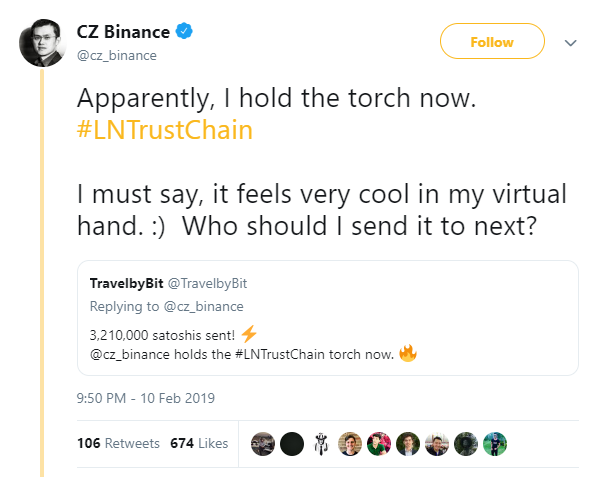Click the fifth liker avatar with red background
Screen dimensions: 604x477
coord(379,443)
